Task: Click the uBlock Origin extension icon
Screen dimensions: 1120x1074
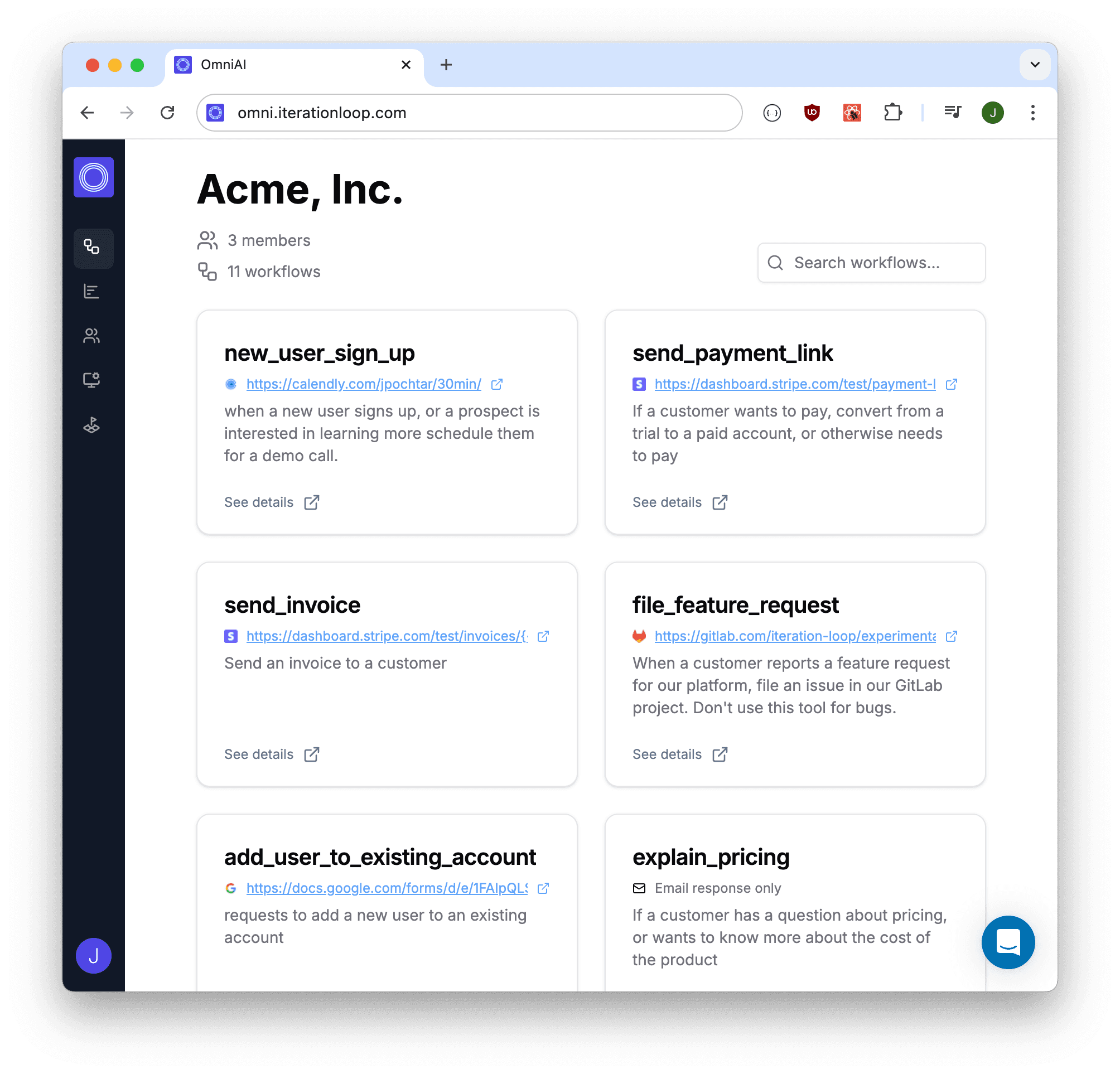Action: (x=812, y=113)
